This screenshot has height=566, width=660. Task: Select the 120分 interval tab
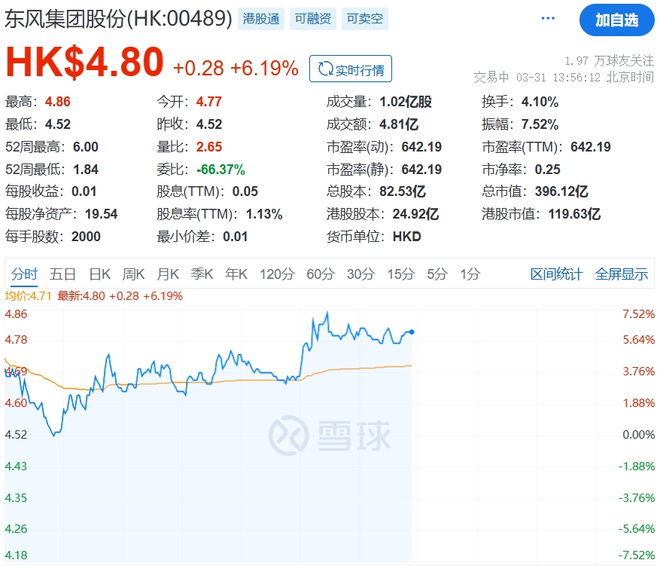click(x=275, y=274)
